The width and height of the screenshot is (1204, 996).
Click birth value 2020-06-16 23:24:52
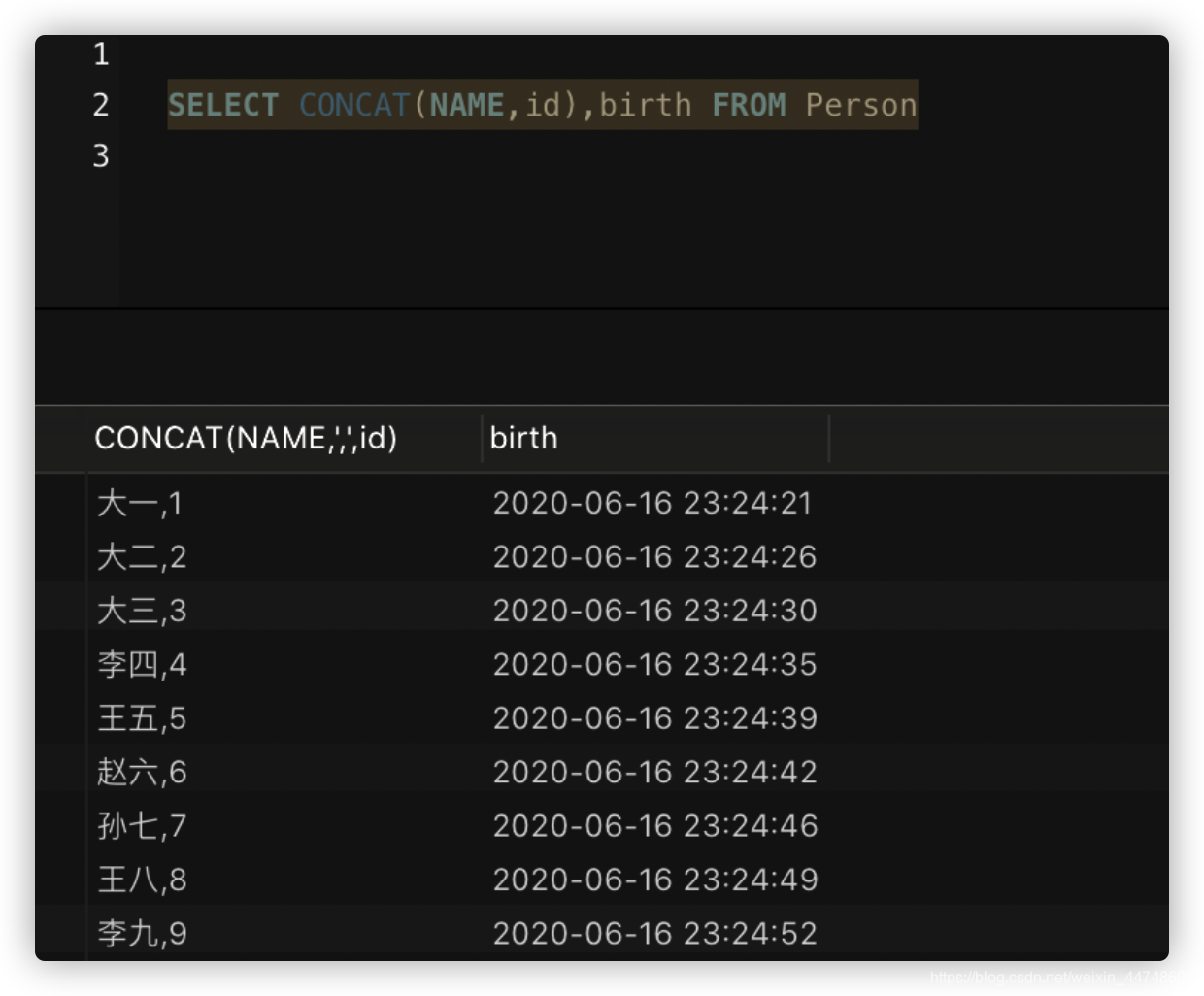[x=655, y=934]
